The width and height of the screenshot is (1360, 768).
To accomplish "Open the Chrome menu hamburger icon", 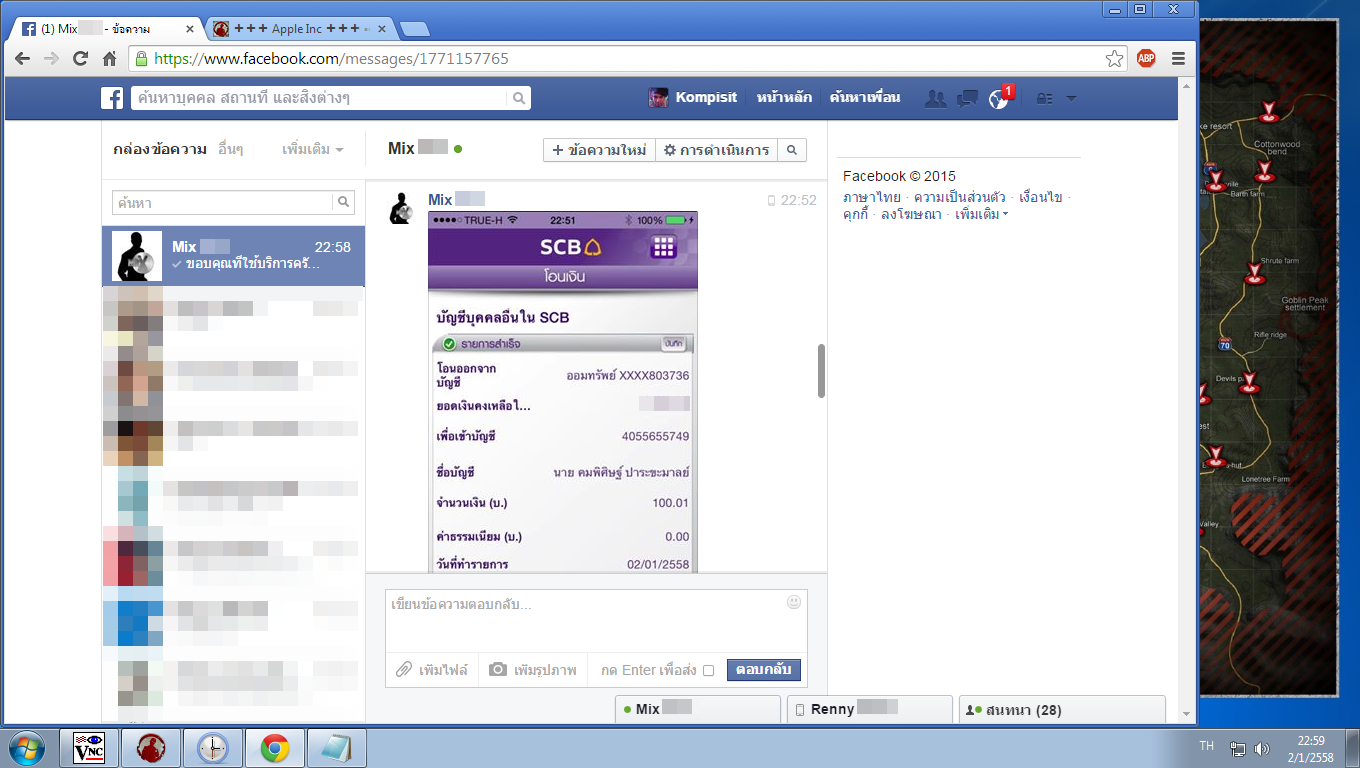I will (1178, 59).
